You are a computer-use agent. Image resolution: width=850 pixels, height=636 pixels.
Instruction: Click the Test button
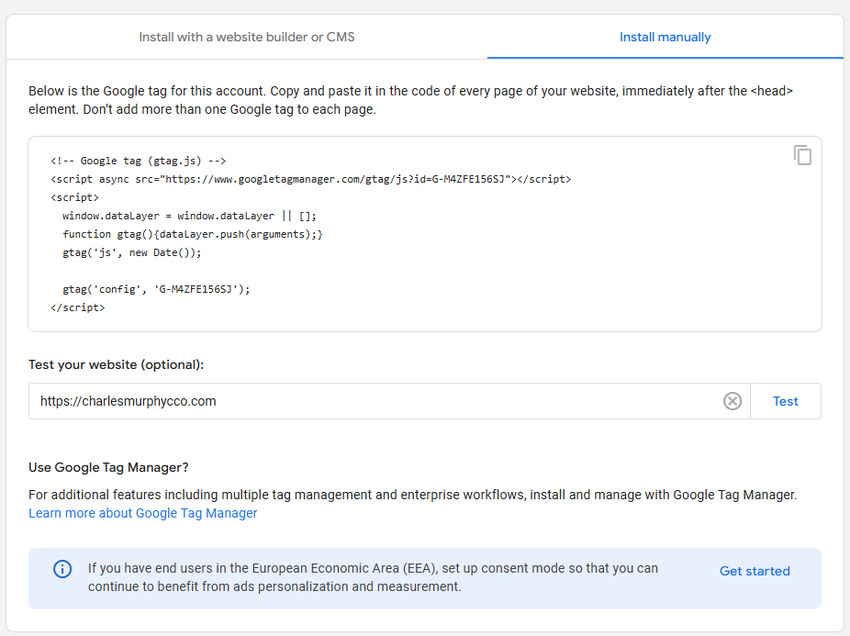(785, 401)
